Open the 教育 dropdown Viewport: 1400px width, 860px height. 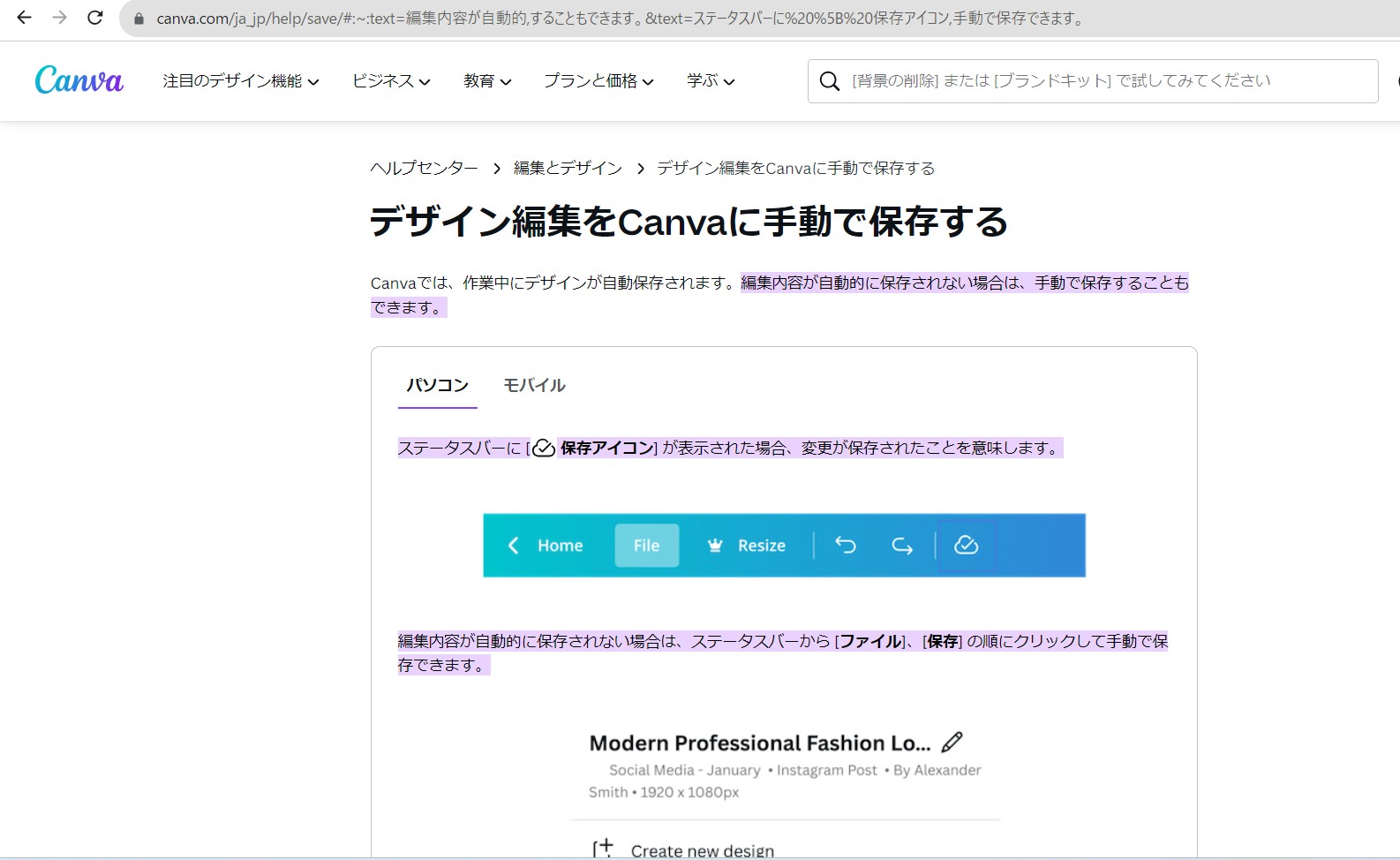pos(487,81)
